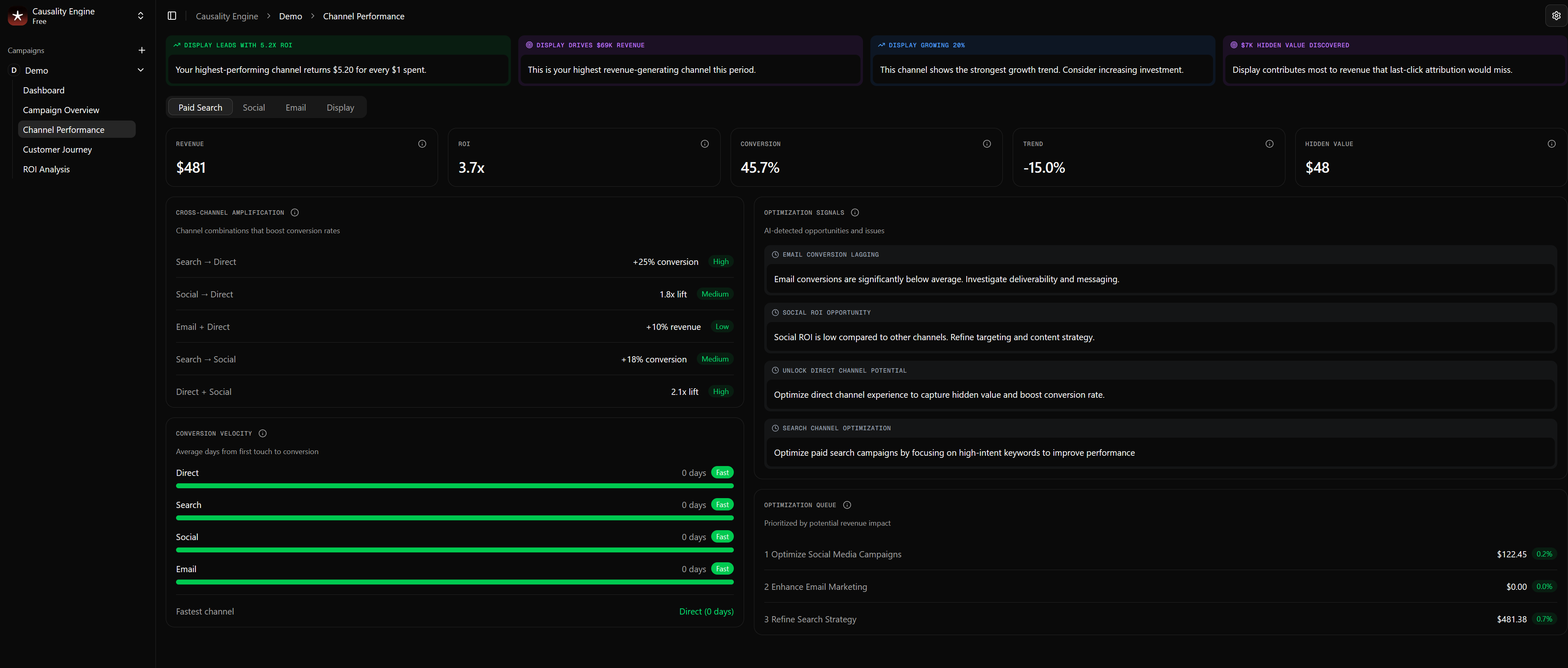
Task: Click Conversion Velocity info icon
Action: pos(262,434)
